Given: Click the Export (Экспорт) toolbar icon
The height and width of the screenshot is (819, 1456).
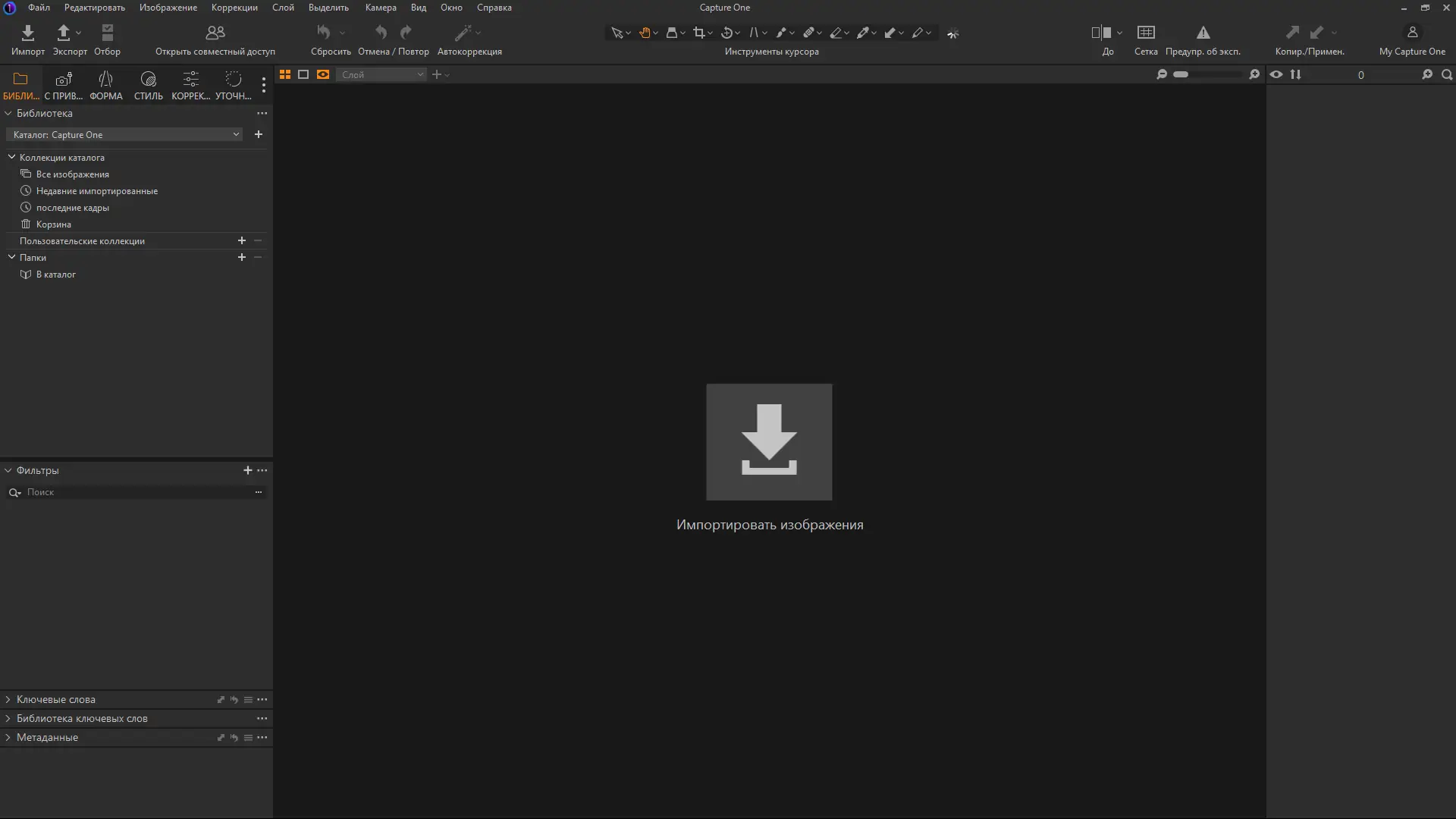Looking at the screenshot, I should pos(64,33).
